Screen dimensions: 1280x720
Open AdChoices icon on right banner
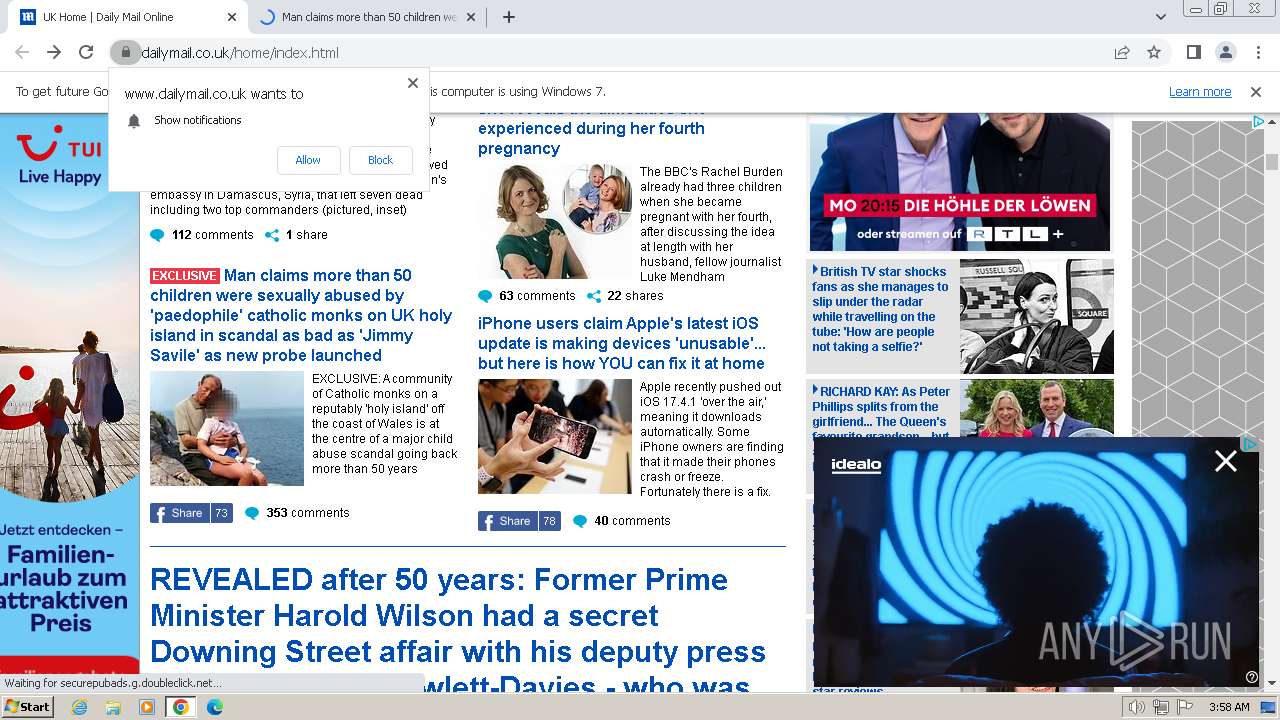(1259, 122)
